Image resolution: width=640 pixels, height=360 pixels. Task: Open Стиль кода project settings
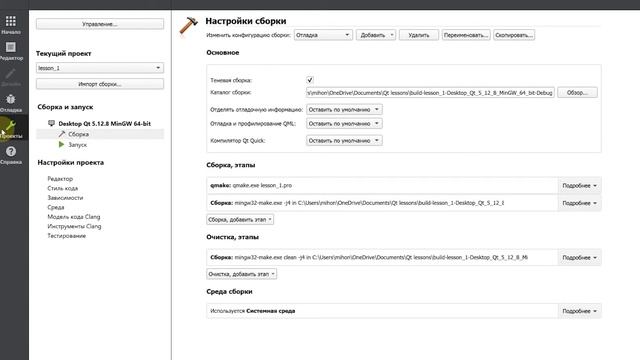(x=62, y=188)
